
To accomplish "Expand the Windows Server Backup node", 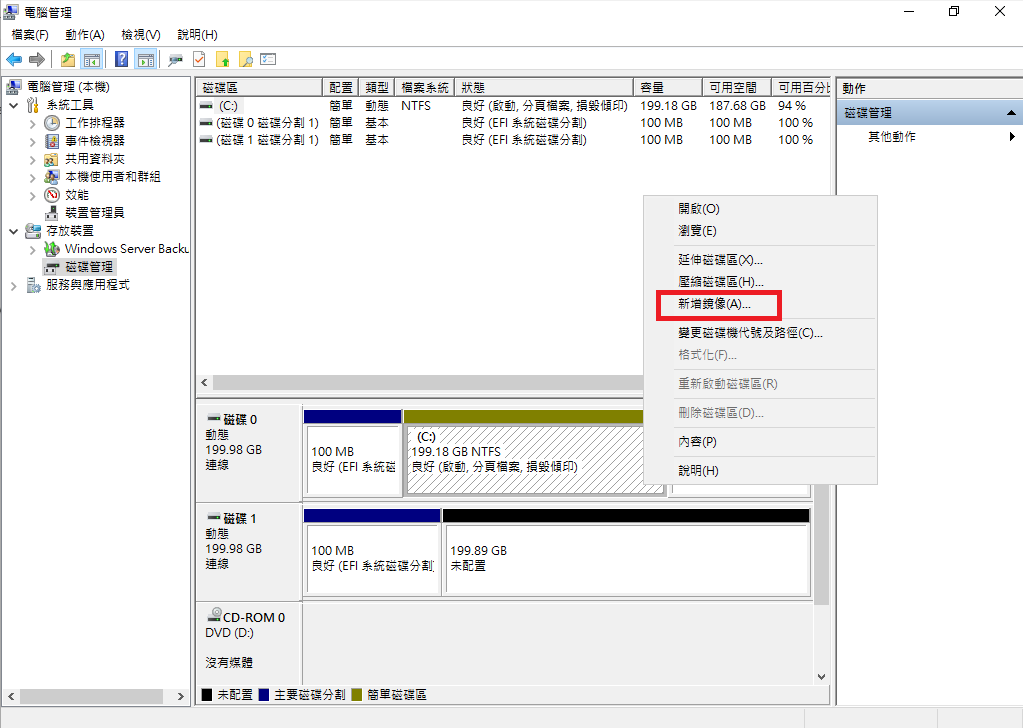I will [33, 250].
